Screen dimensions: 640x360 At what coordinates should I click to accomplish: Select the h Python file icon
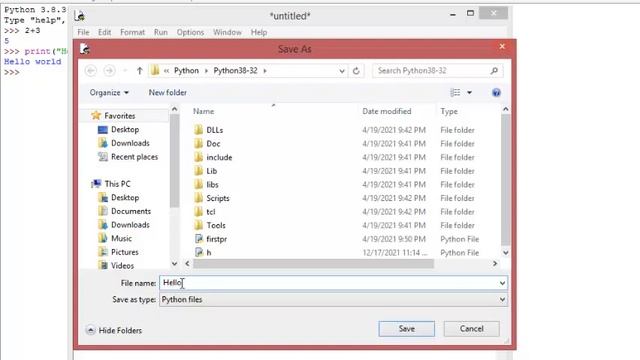(x=199, y=252)
